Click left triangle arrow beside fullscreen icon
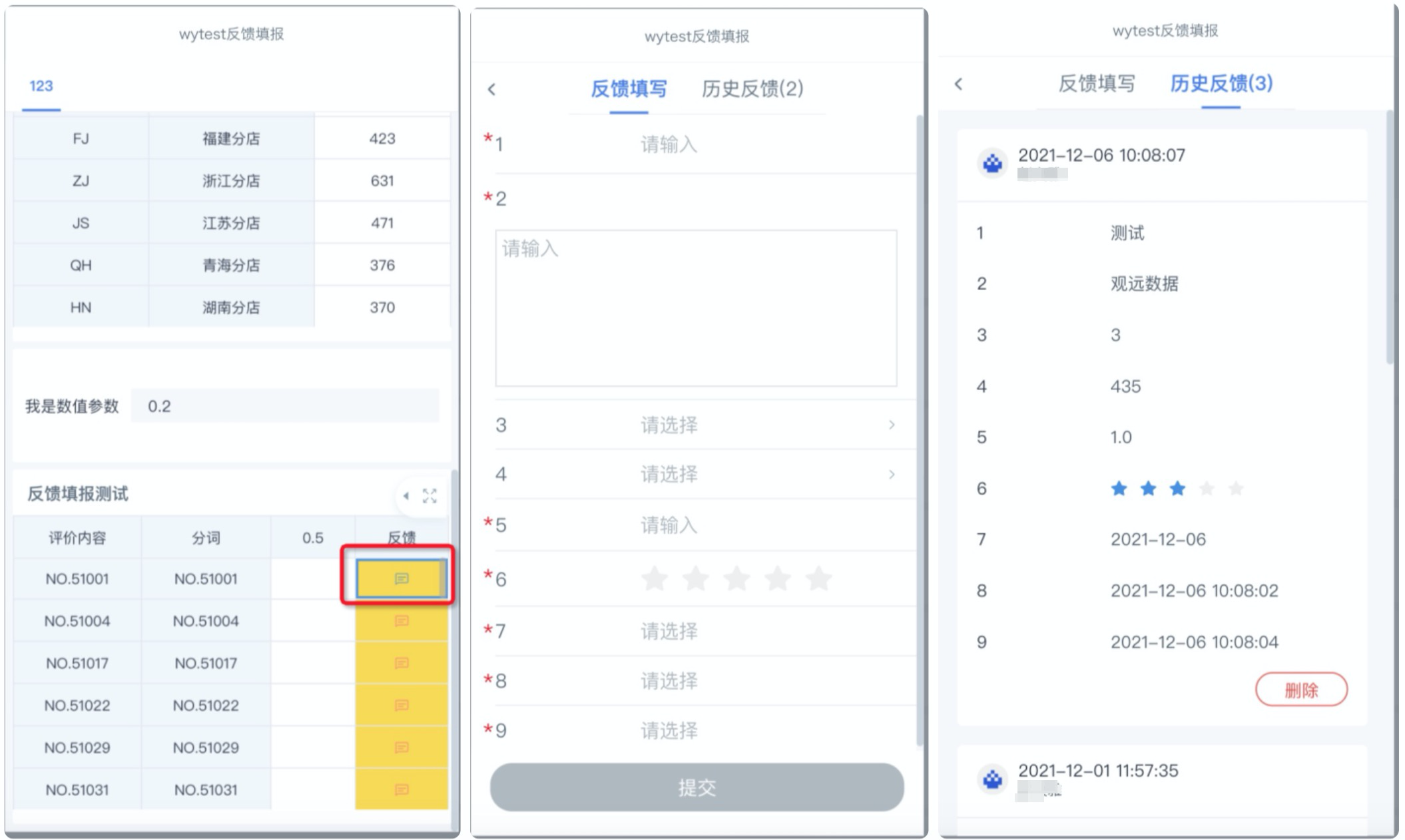 click(406, 495)
